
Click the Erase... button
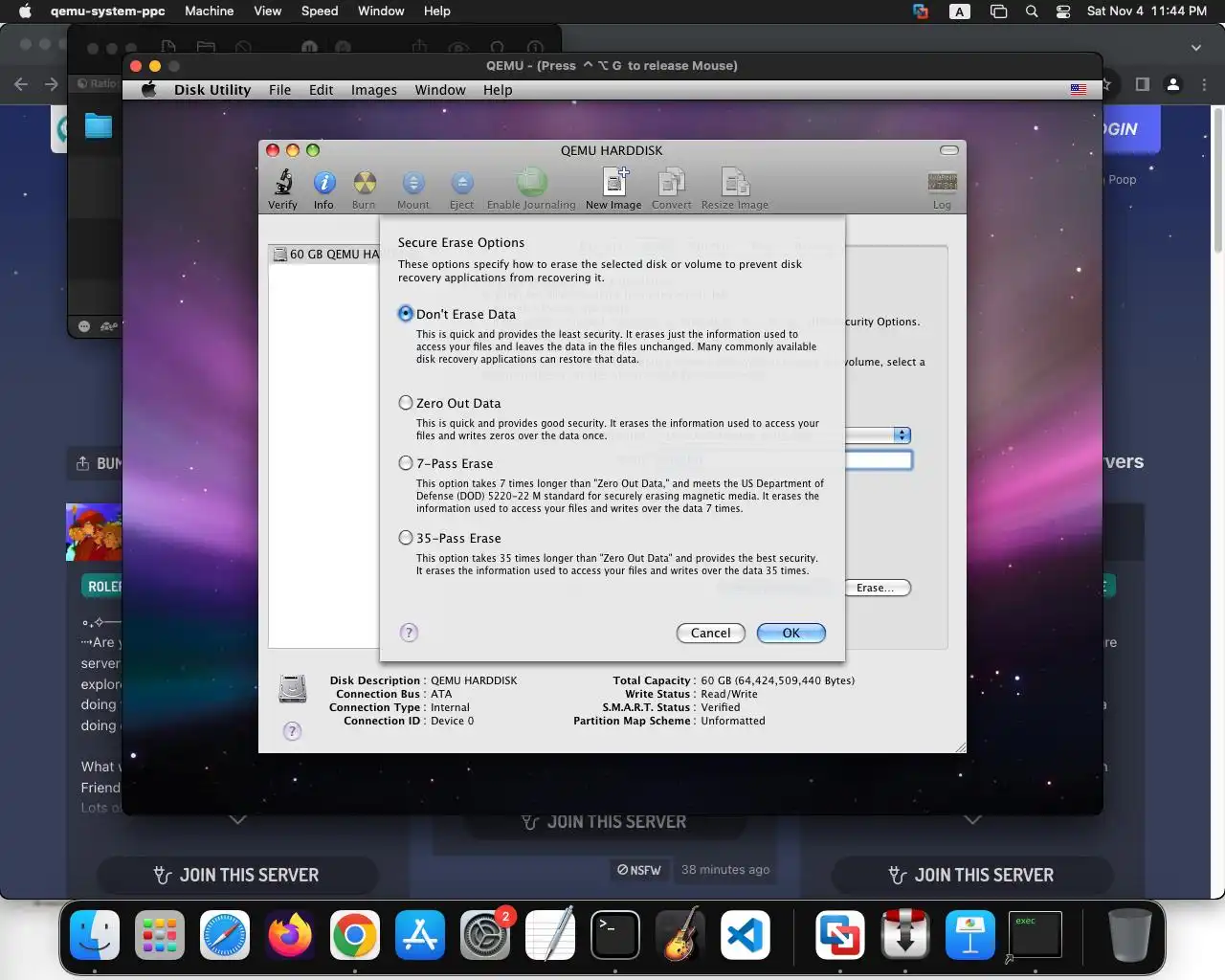pos(878,588)
